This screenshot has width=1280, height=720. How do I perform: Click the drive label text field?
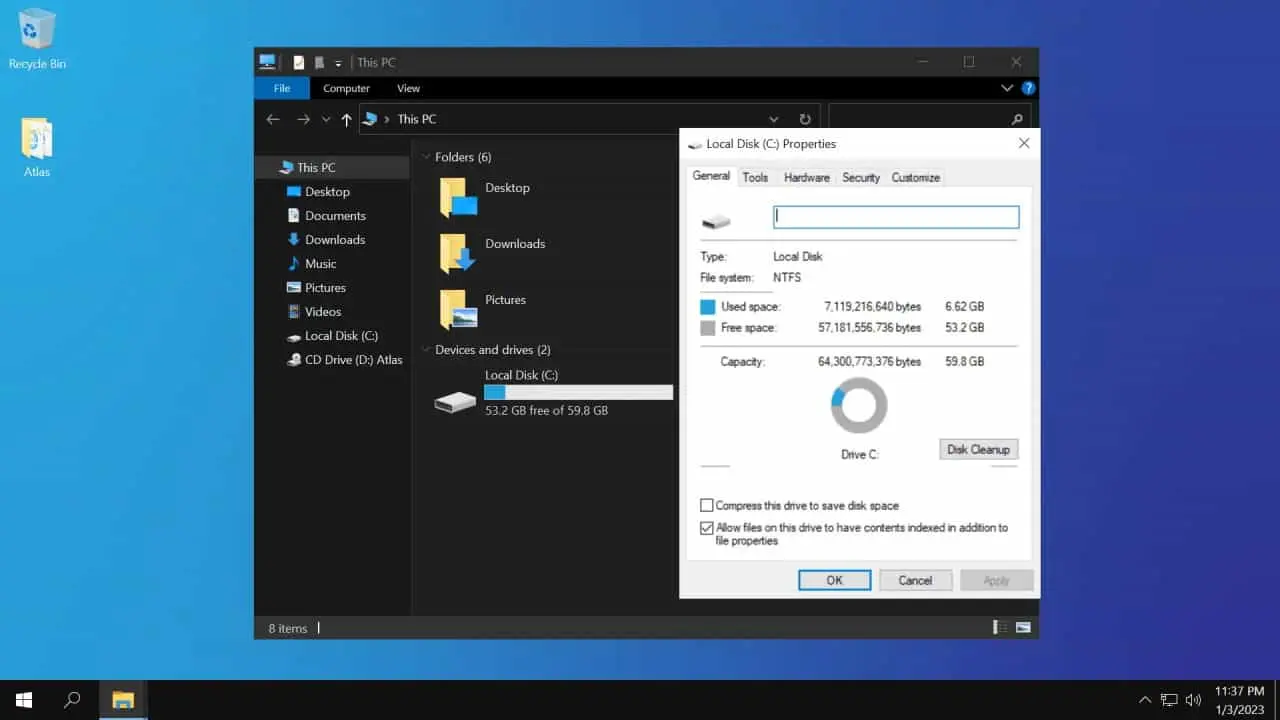point(896,216)
